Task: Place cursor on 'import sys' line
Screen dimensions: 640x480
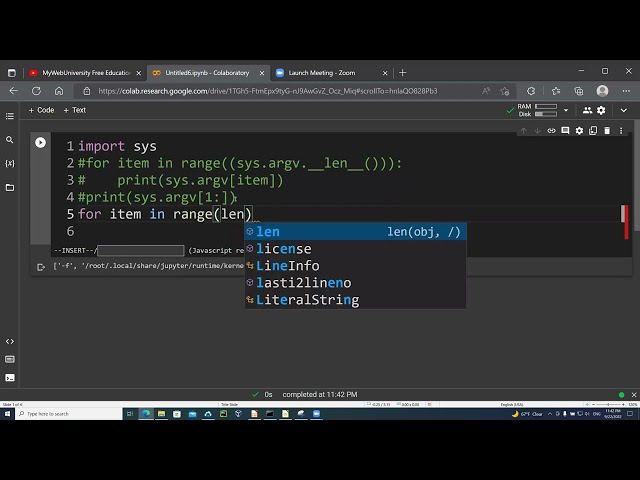Action: [117, 146]
